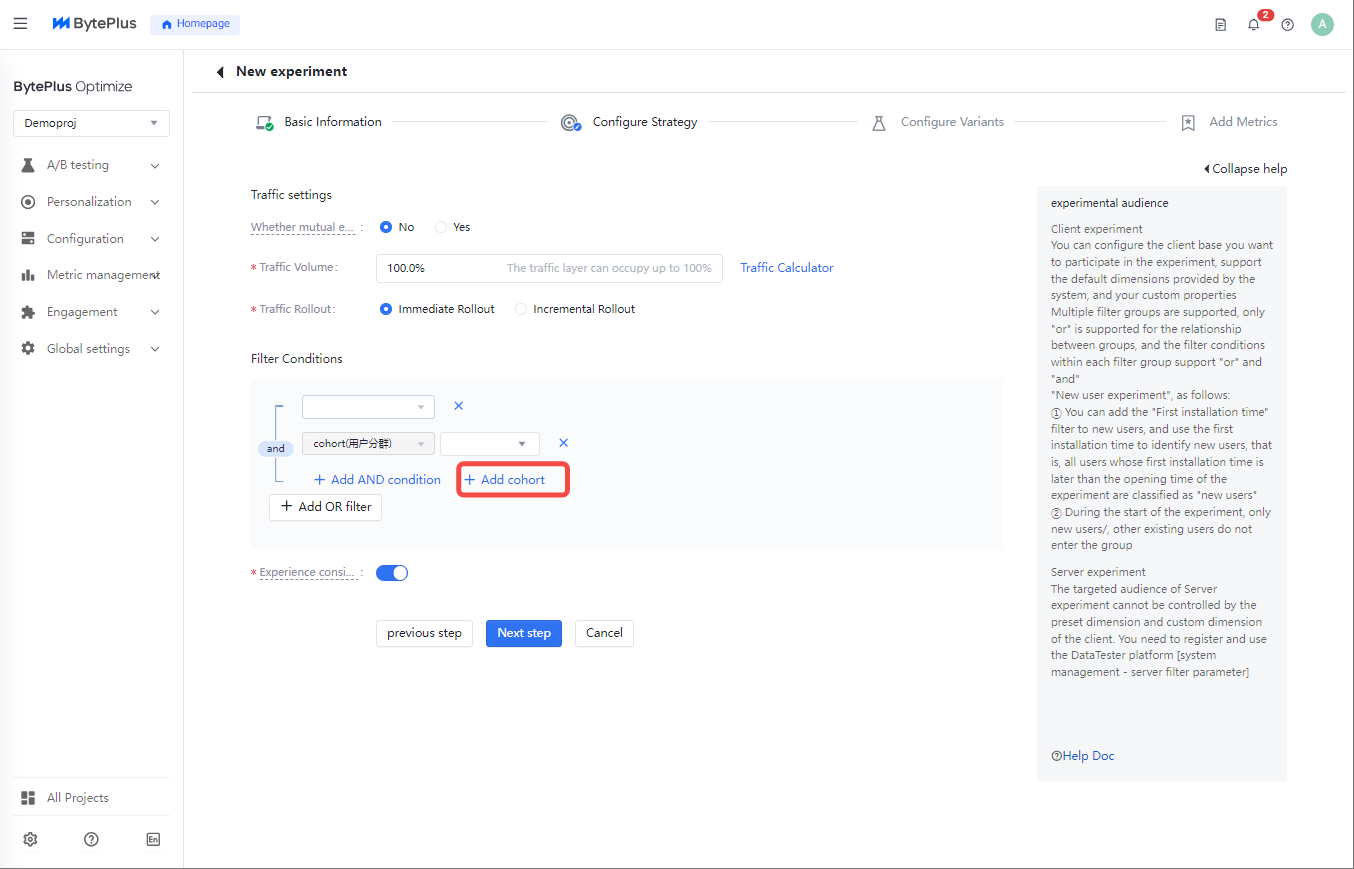The image size is (1354, 869).
Task: Open the documents icon in top bar
Action: pyautogui.click(x=1220, y=25)
